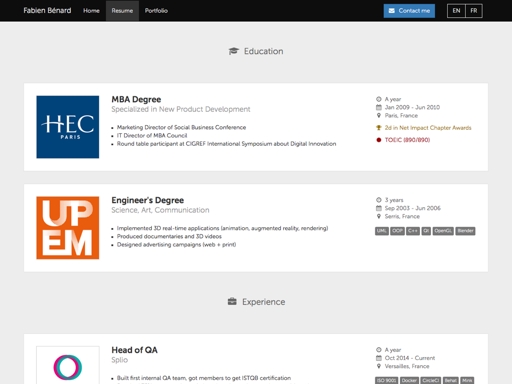
Task: Click the Contact me button
Action: 409,11
